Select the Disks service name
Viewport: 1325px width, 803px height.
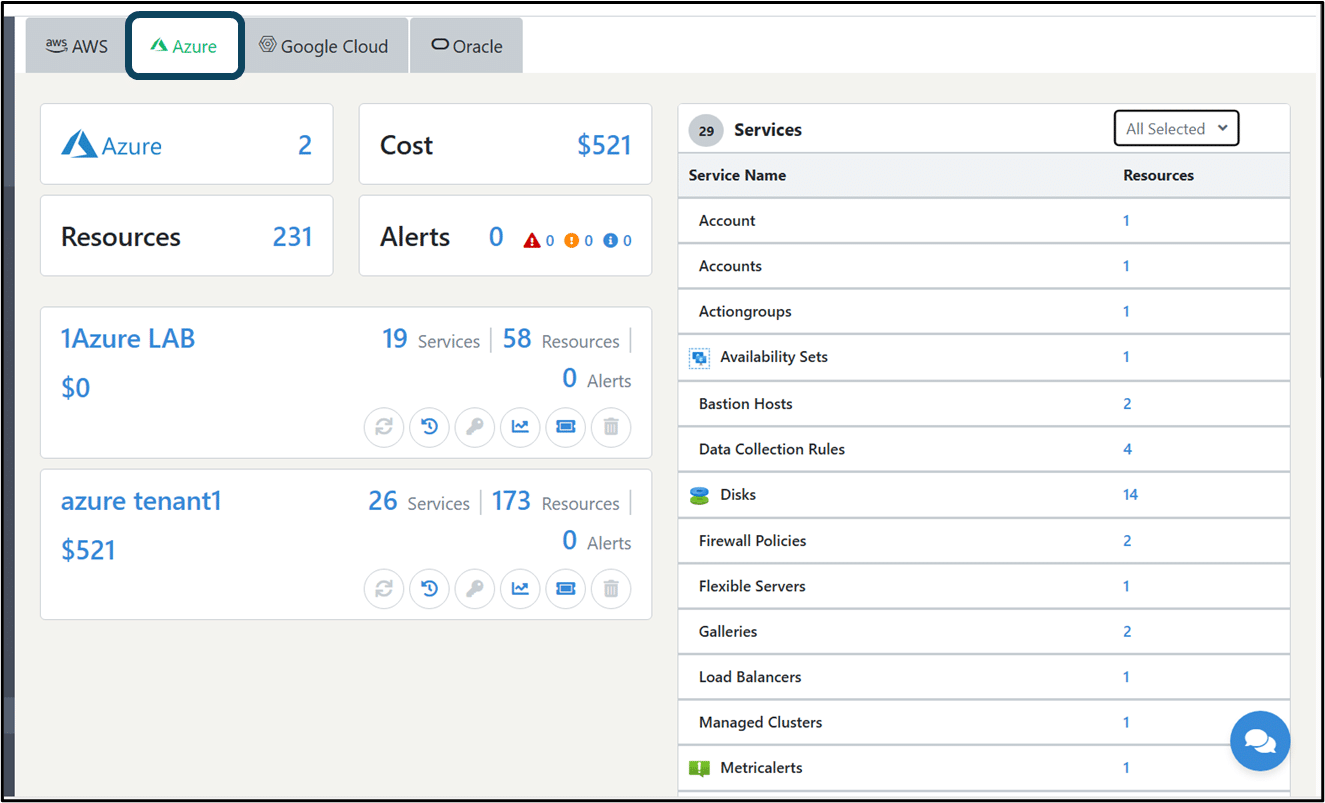(x=738, y=495)
